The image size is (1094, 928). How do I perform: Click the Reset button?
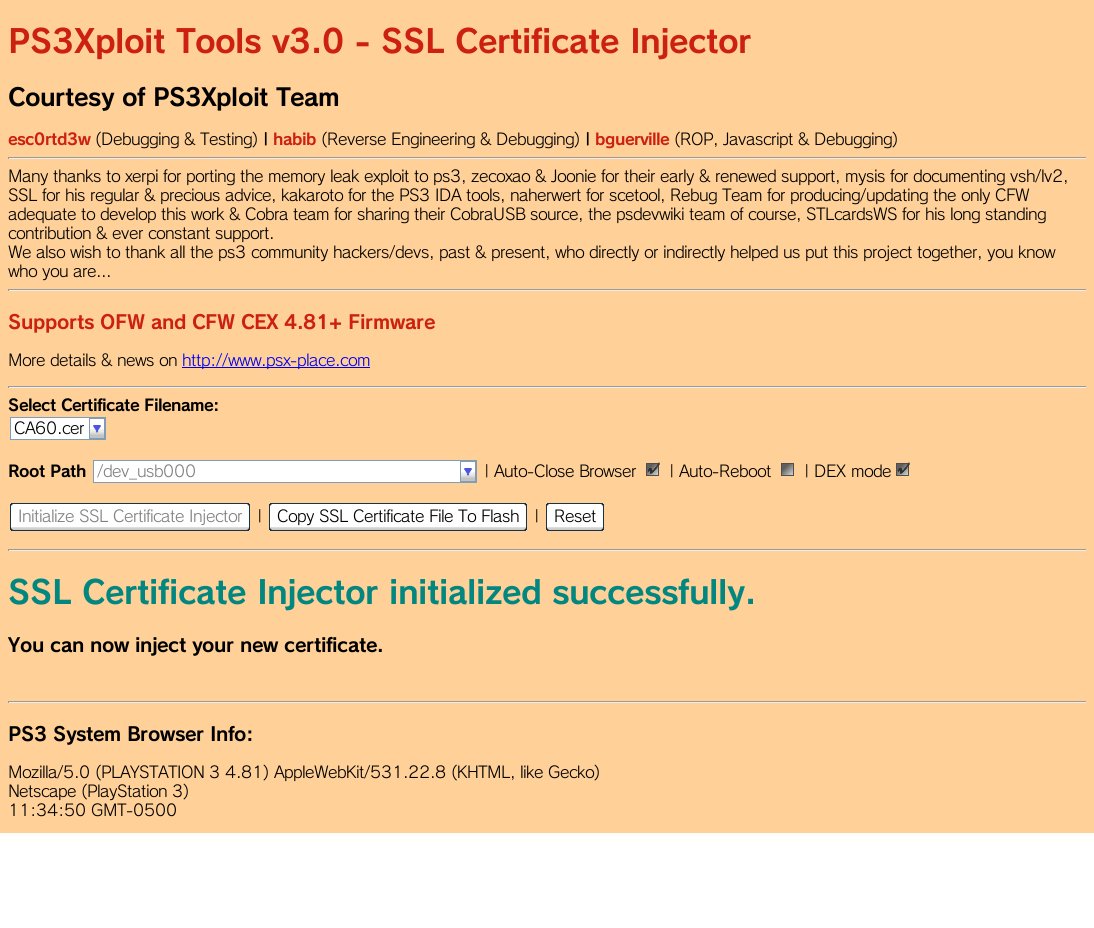pyautogui.click(x=575, y=517)
